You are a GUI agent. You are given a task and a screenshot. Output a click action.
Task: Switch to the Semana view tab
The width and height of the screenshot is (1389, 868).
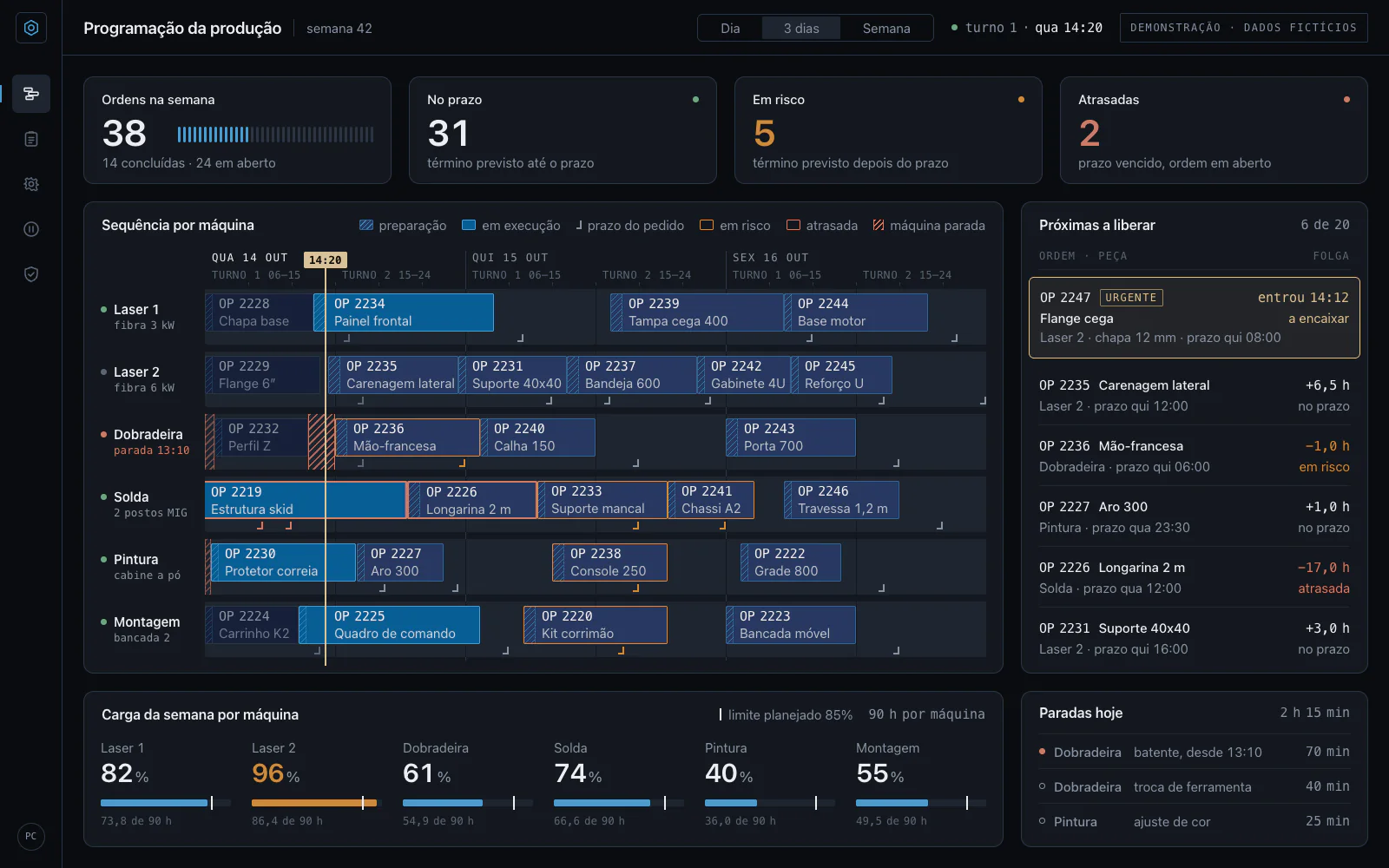click(886, 29)
